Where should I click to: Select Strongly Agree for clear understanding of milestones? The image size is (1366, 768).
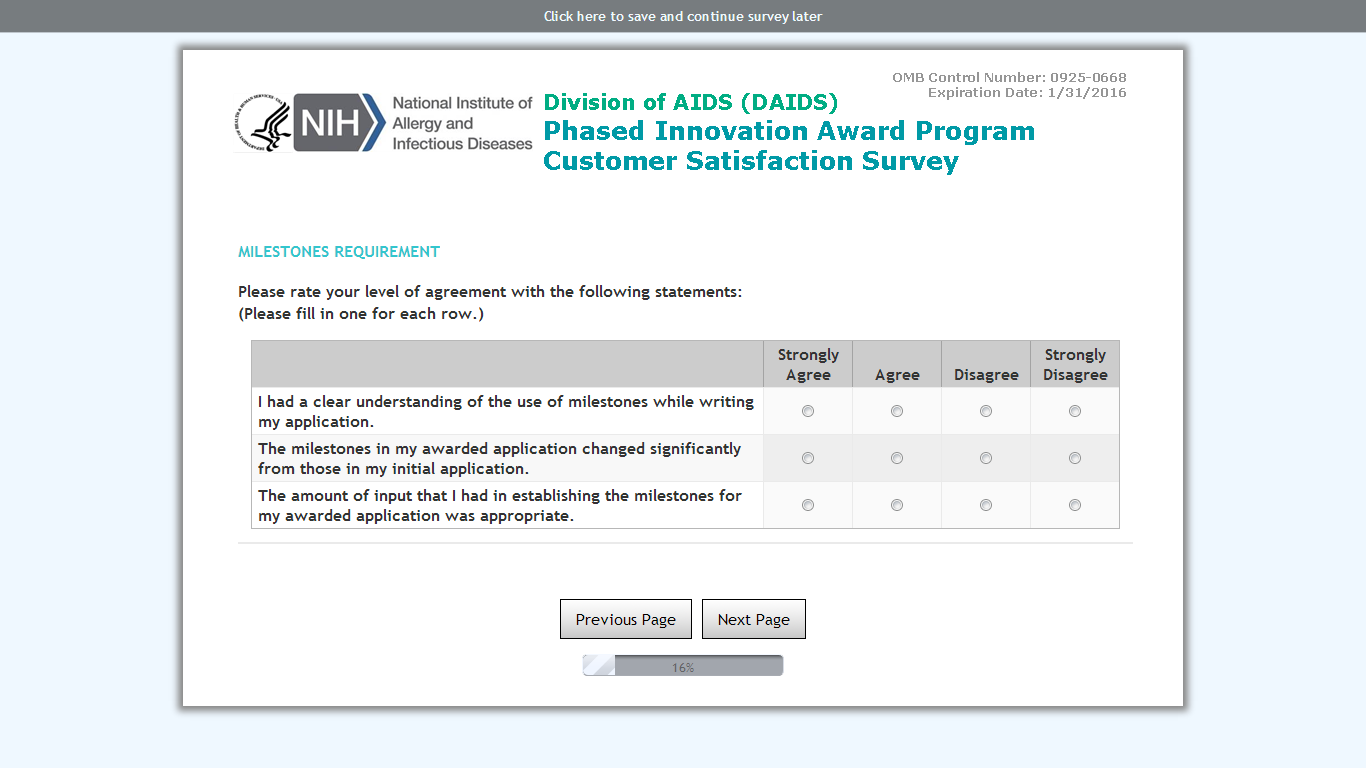point(808,411)
